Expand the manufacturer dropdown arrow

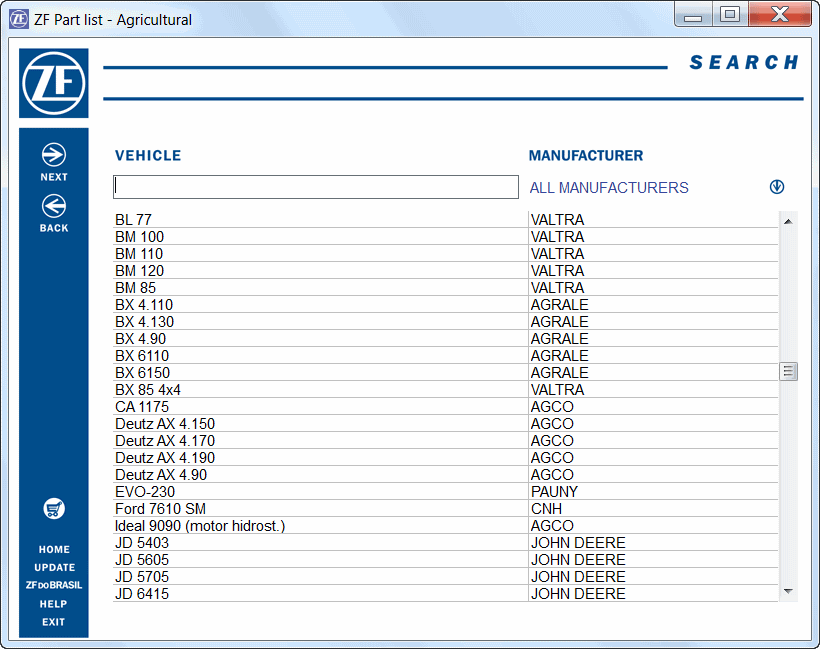tap(777, 187)
